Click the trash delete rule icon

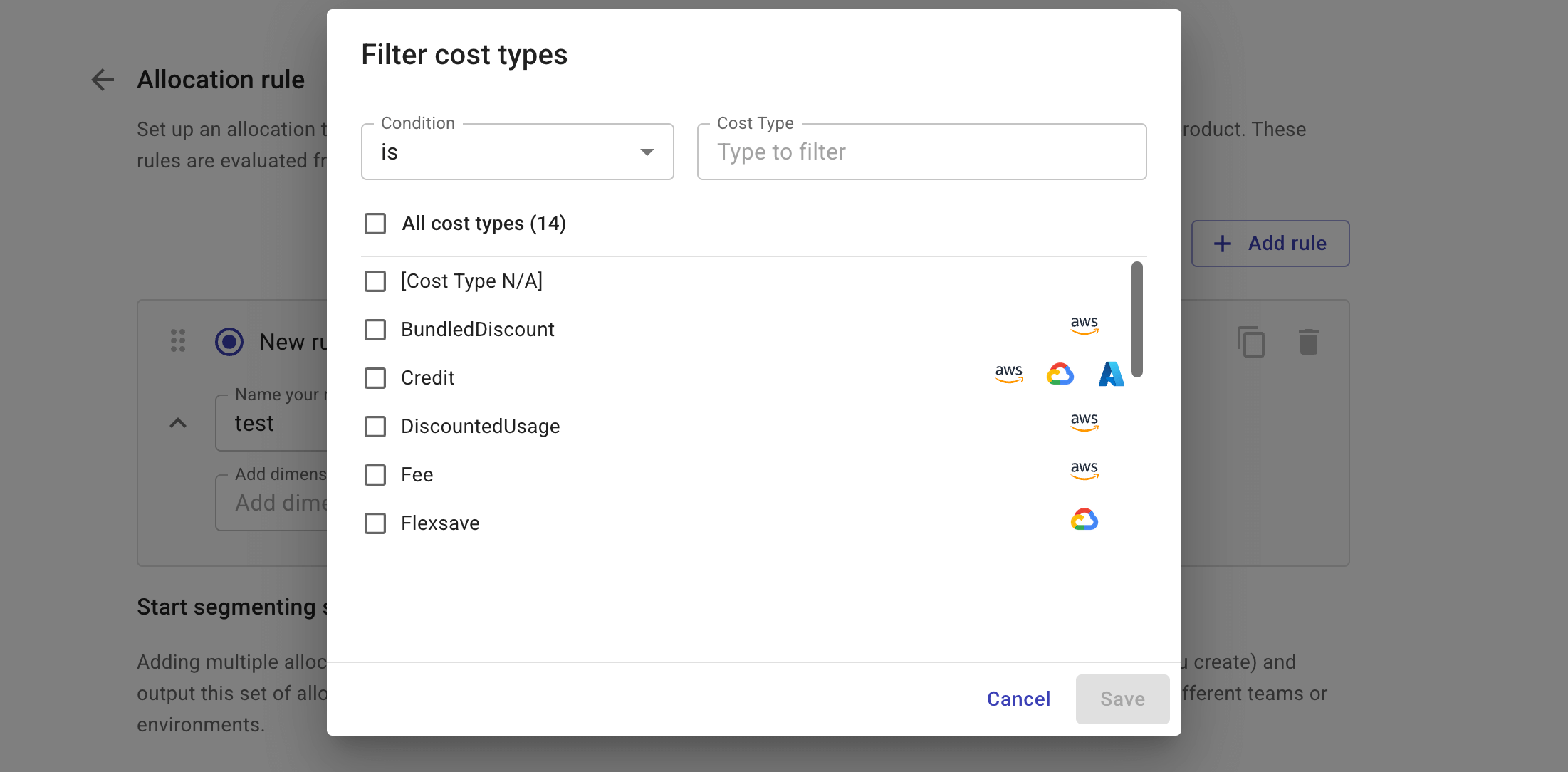(1308, 342)
